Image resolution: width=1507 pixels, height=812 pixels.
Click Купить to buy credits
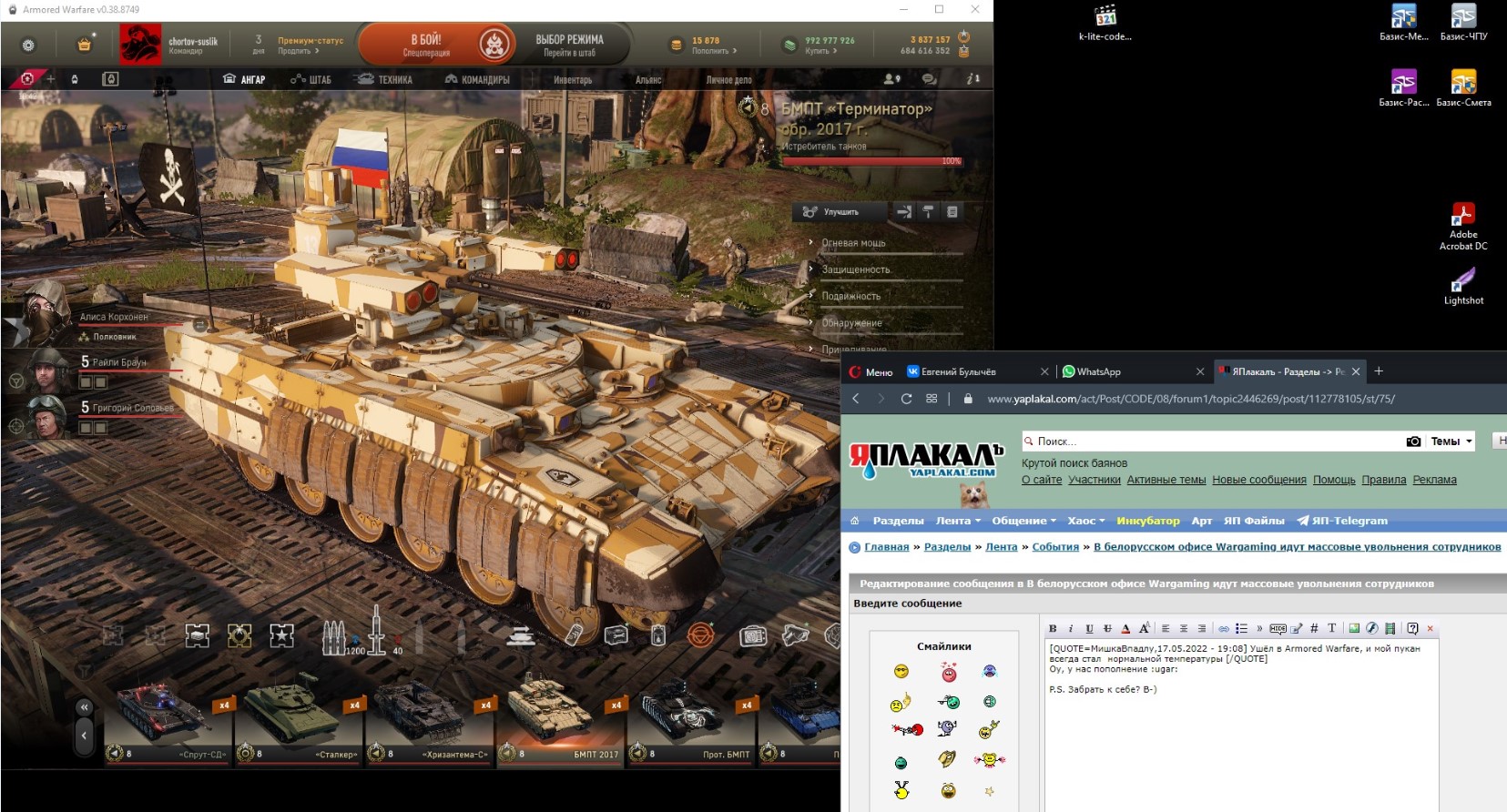[820, 51]
